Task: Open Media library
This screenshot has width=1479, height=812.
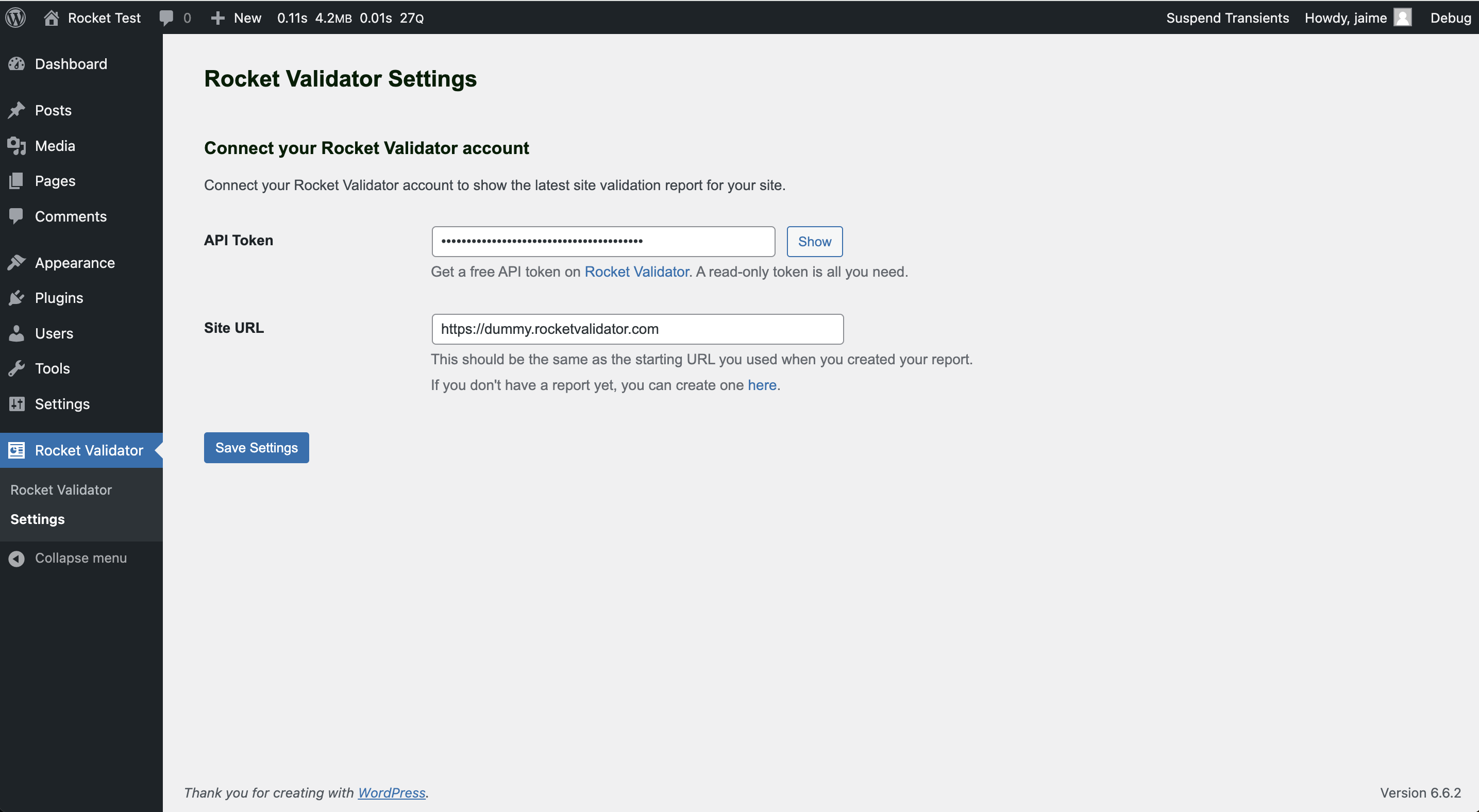Action: pos(55,145)
